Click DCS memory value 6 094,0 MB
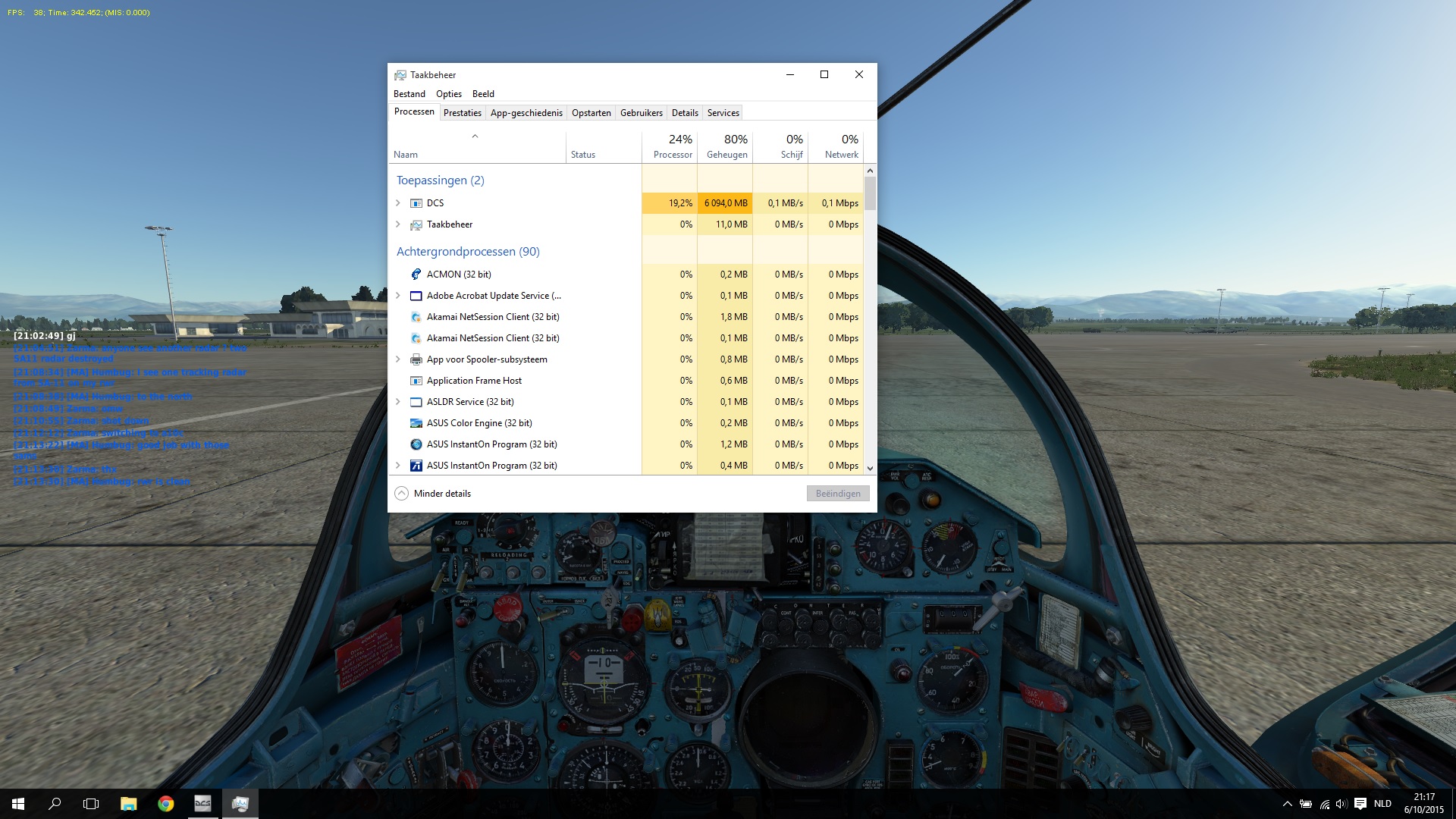Image resolution: width=1456 pixels, height=819 pixels. (725, 203)
